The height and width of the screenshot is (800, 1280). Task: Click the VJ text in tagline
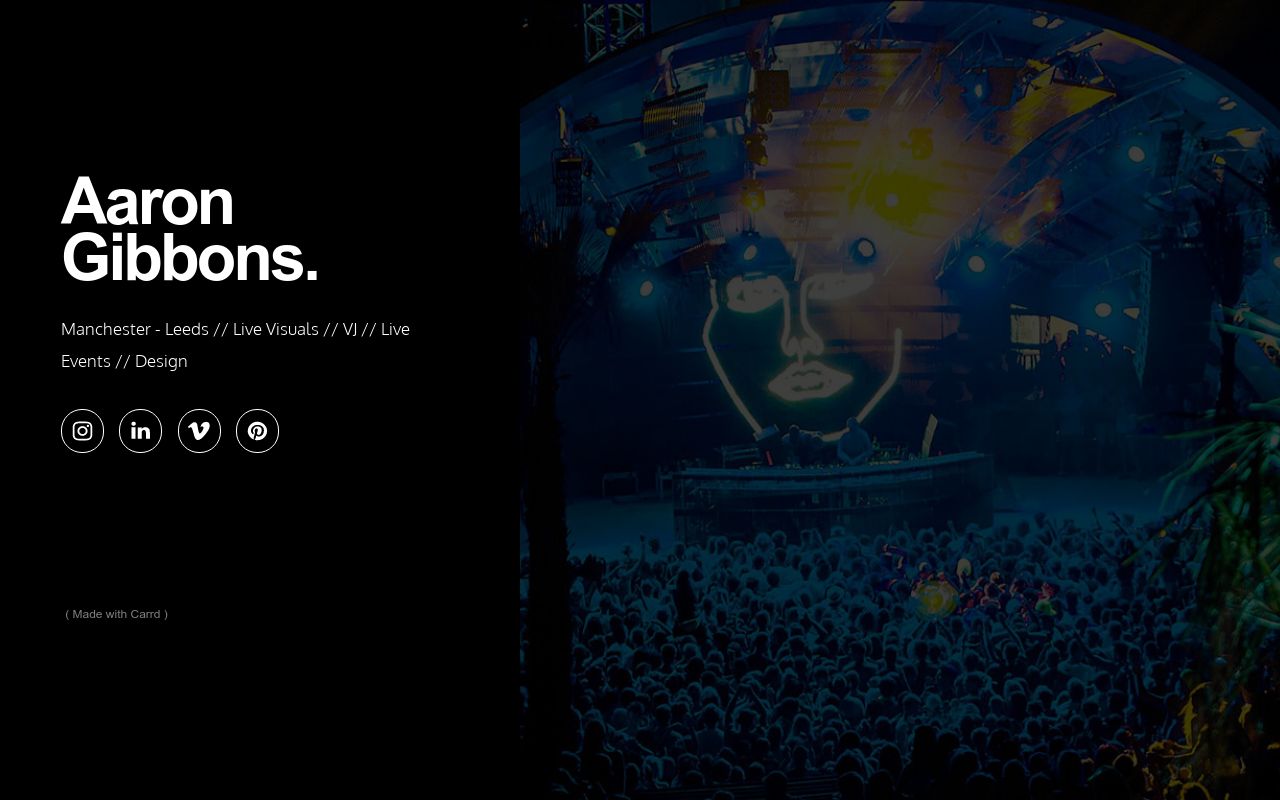[350, 329]
